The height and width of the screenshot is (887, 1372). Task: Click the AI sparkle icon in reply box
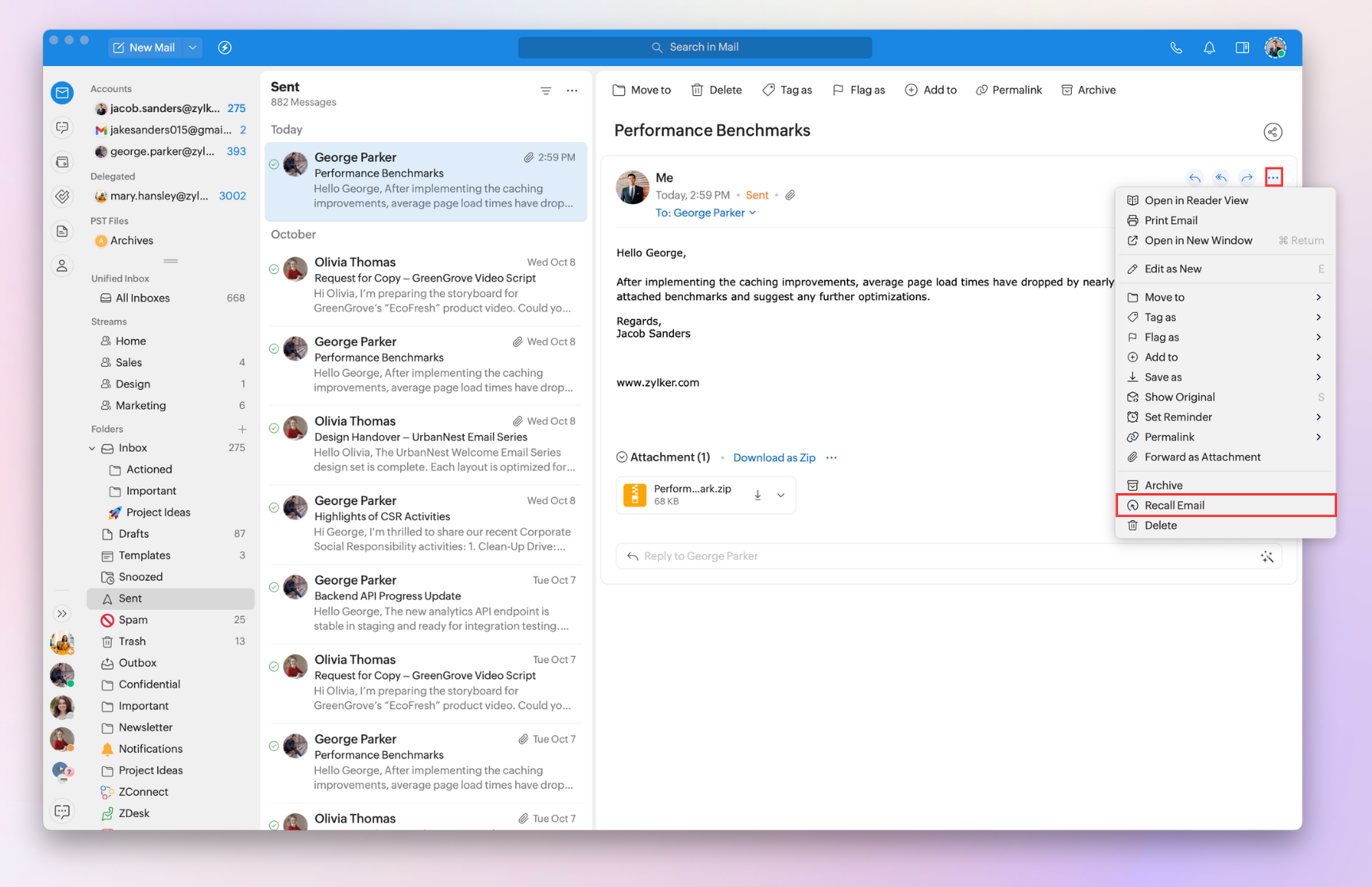[1267, 557]
